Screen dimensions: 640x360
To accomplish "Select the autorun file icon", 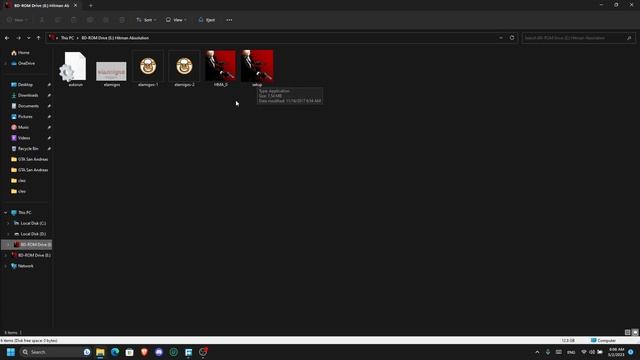I will coord(75,67).
